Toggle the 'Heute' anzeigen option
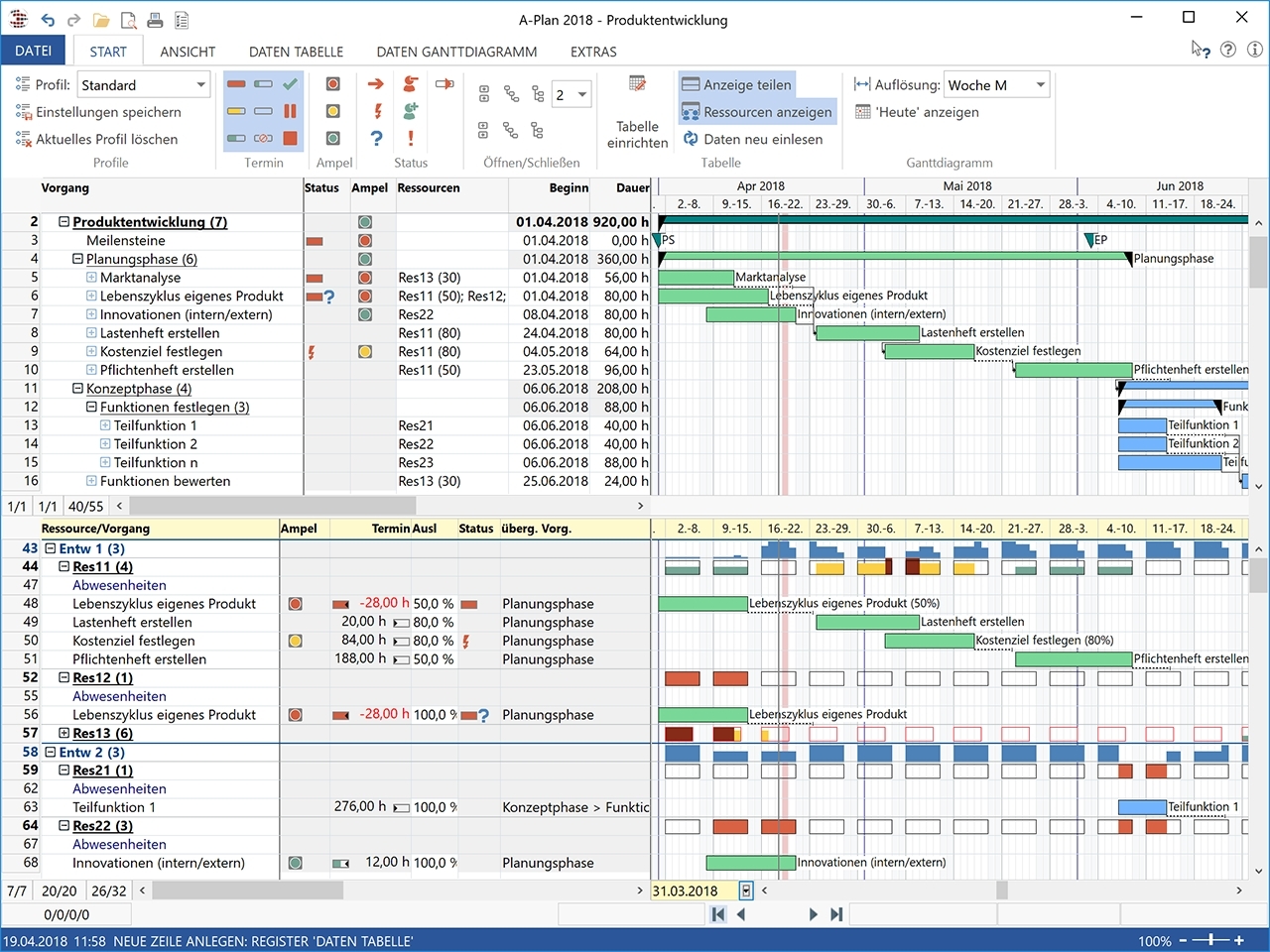Screen dimensions: 1270x952 pos(916,112)
